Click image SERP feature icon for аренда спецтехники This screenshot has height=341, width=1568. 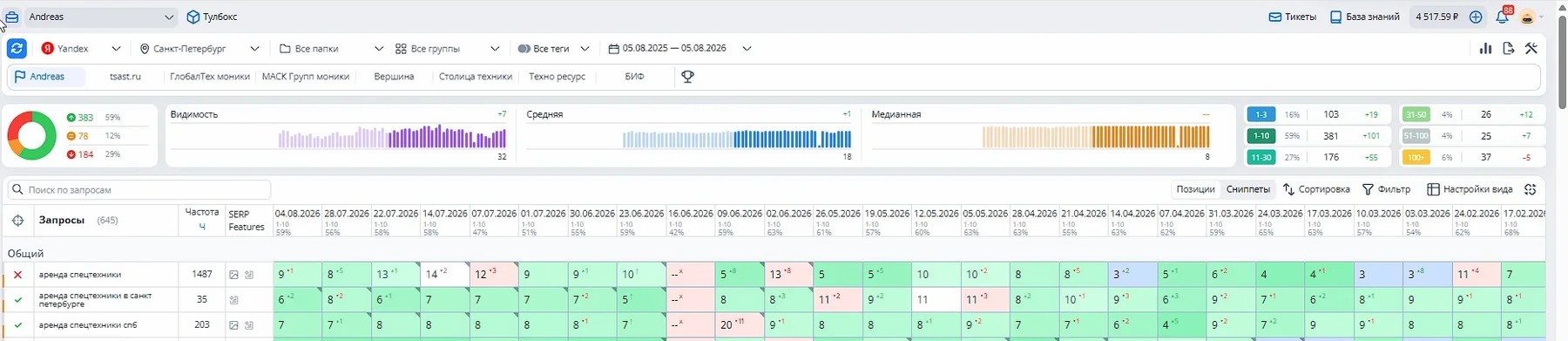(x=233, y=275)
